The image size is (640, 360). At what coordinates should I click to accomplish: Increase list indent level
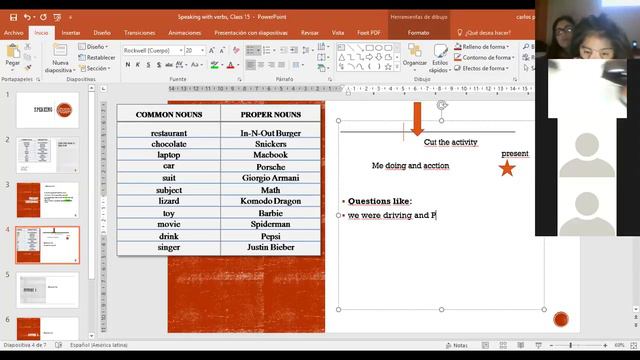pyautogui.click(x=294, y=51)
